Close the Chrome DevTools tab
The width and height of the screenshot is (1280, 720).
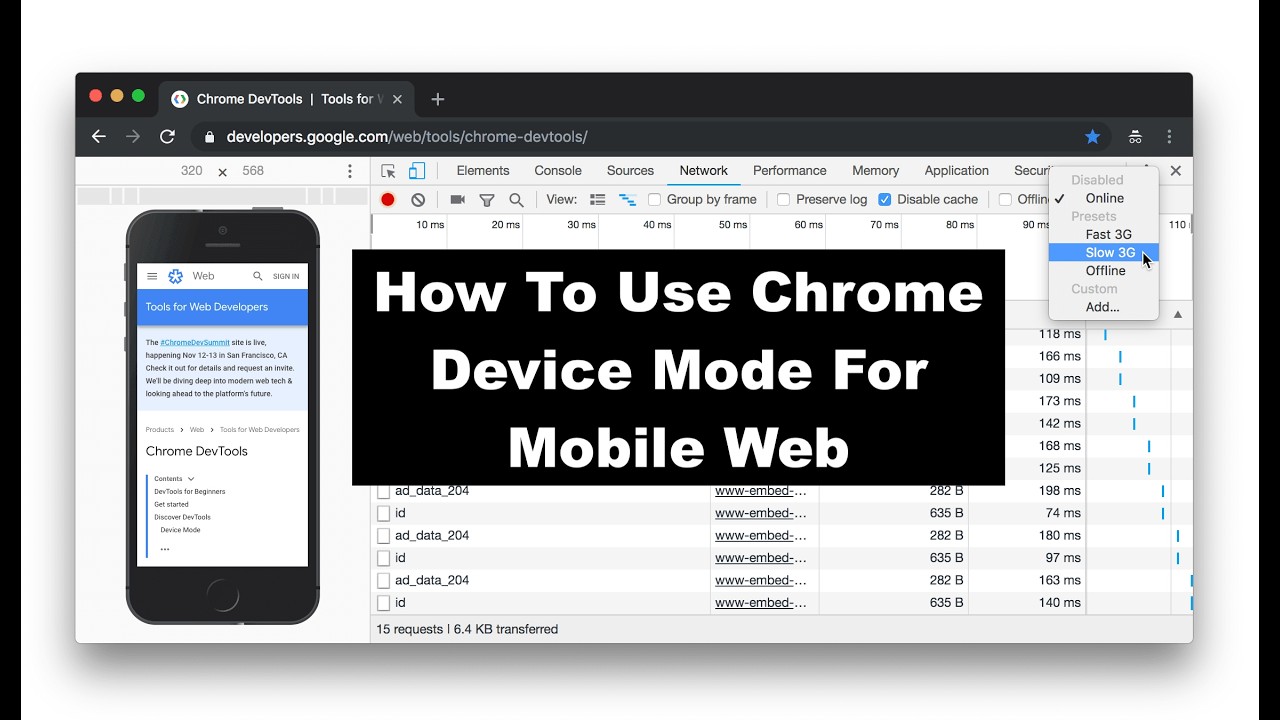point(397,99)
